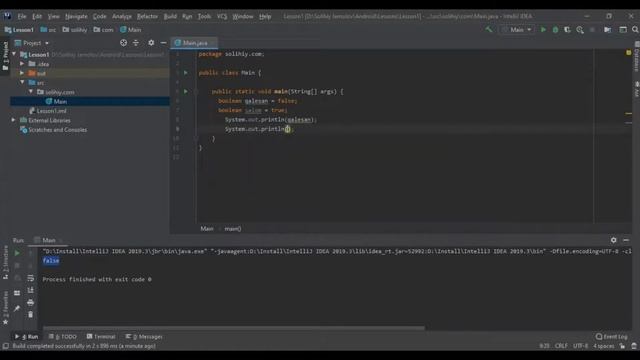Hide the Project tool window
The width and height of the screenshot is (640, 360).
click(x=163, y=42)
